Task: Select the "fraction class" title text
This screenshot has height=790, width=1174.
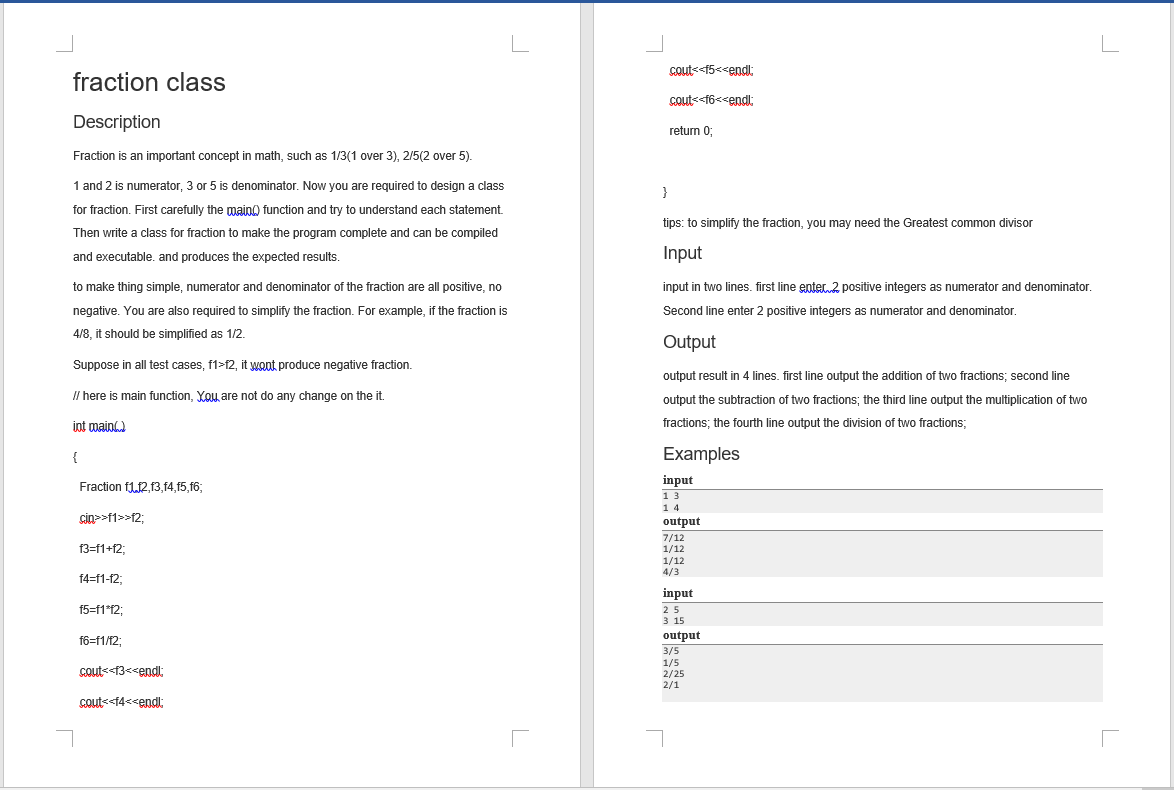Action: coord(150,82)
